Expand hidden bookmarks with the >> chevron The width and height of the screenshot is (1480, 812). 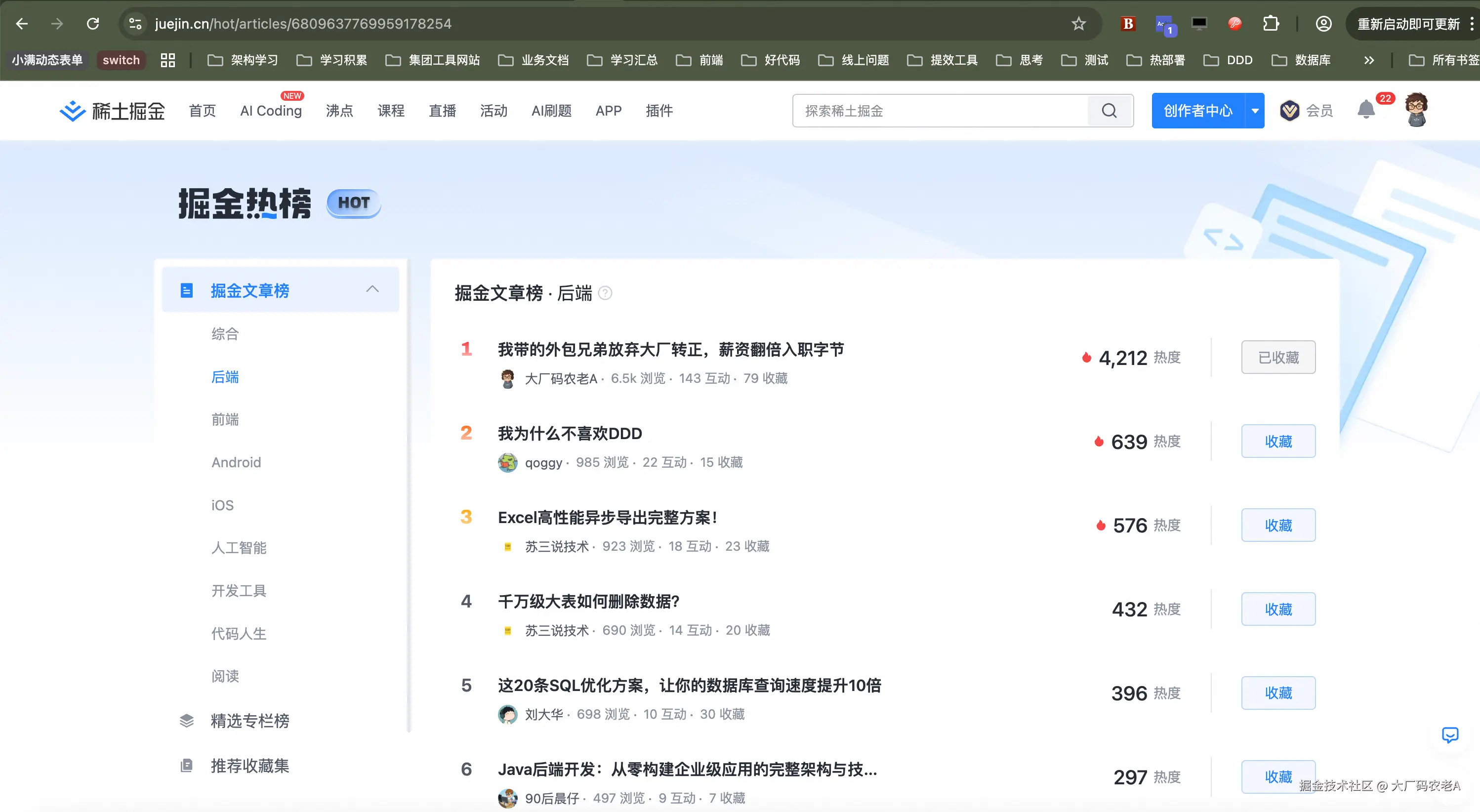(x=1369, y=60)
